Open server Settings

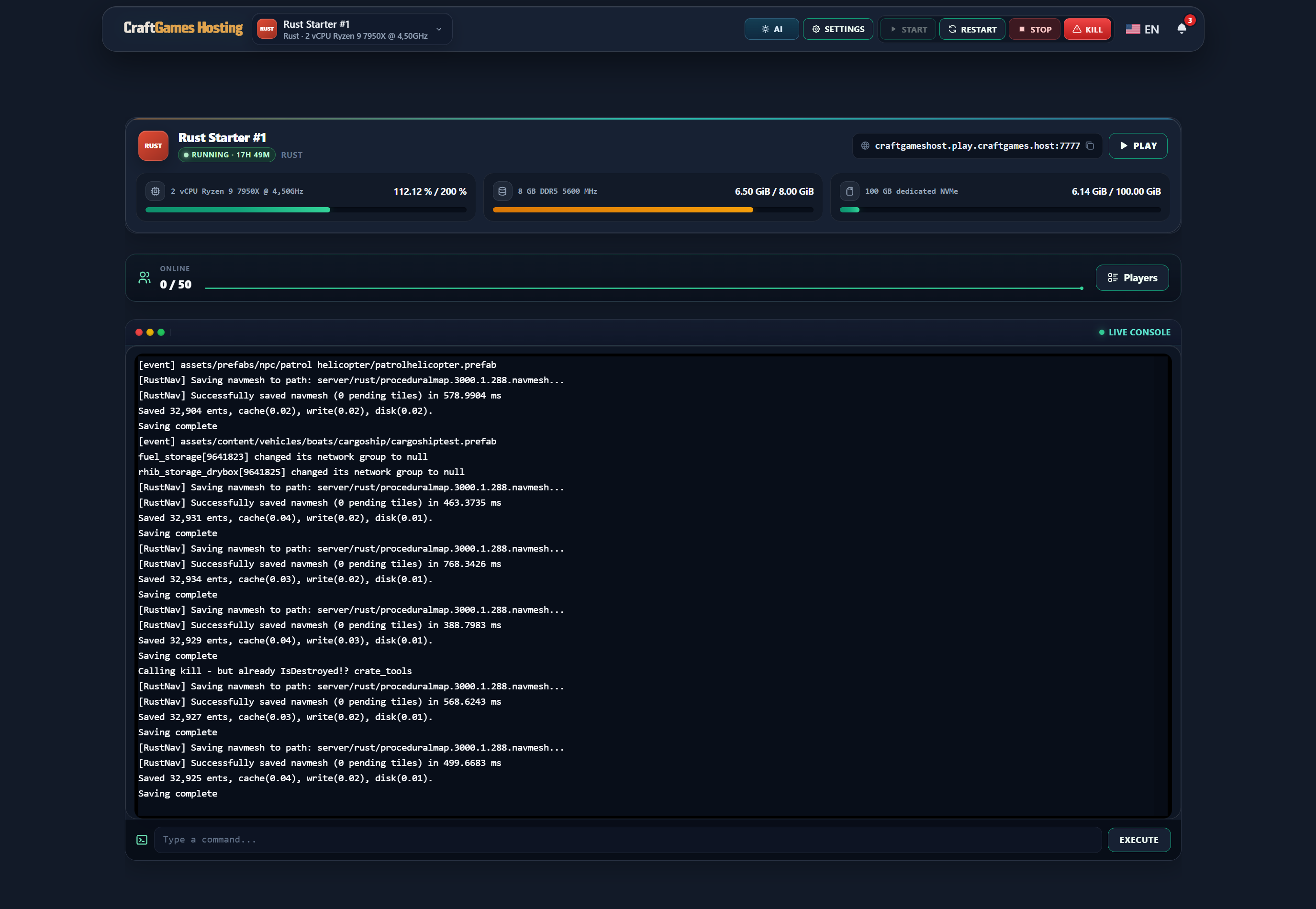[837, 29]
